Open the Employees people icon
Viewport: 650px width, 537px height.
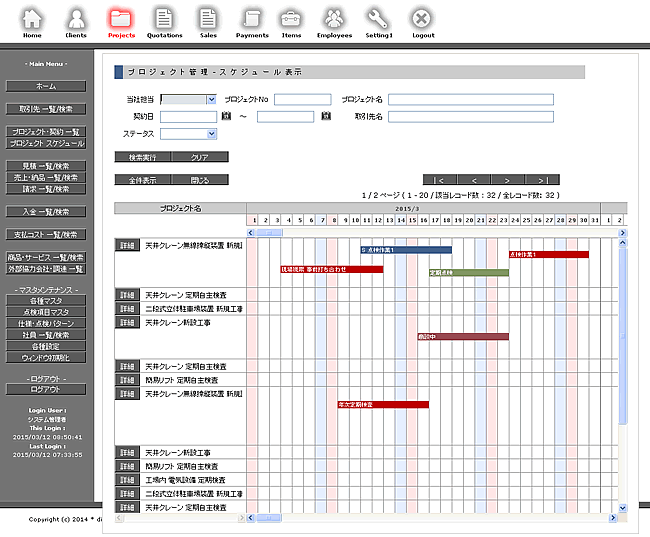(x=334, y=19)
